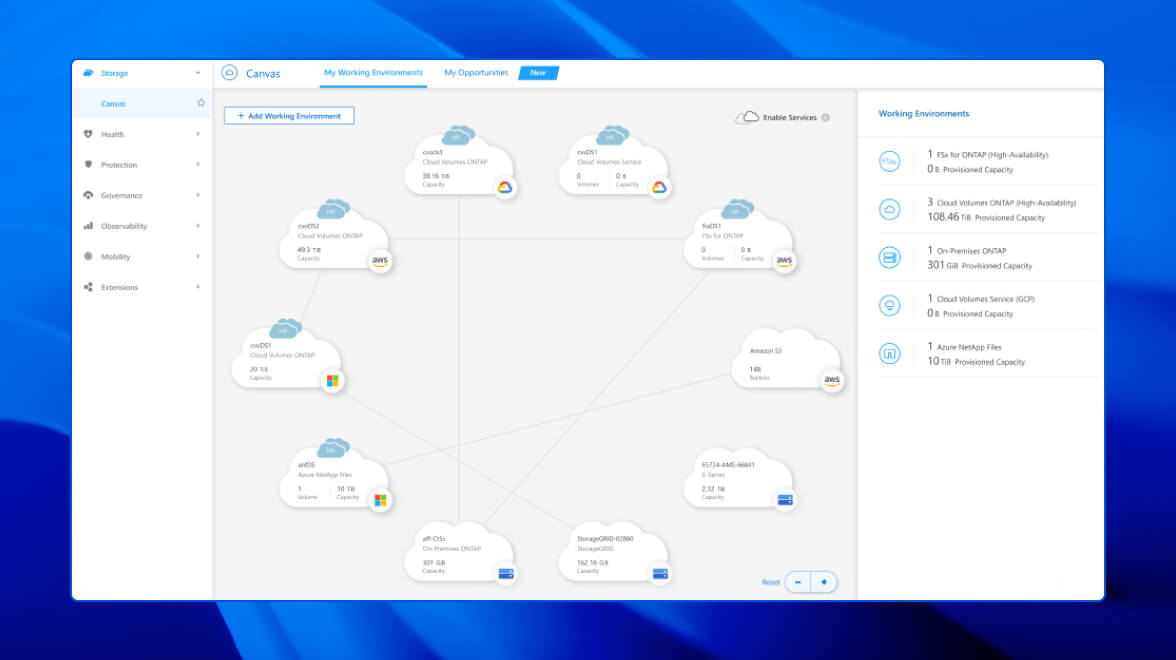
Task: Click the Azure NetApp Files icon
Action: 889,353
